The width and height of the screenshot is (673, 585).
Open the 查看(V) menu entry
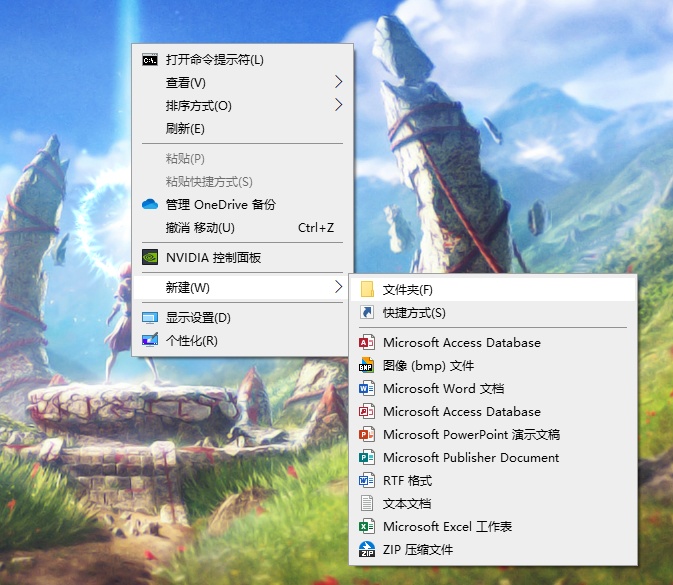(243, 82)
